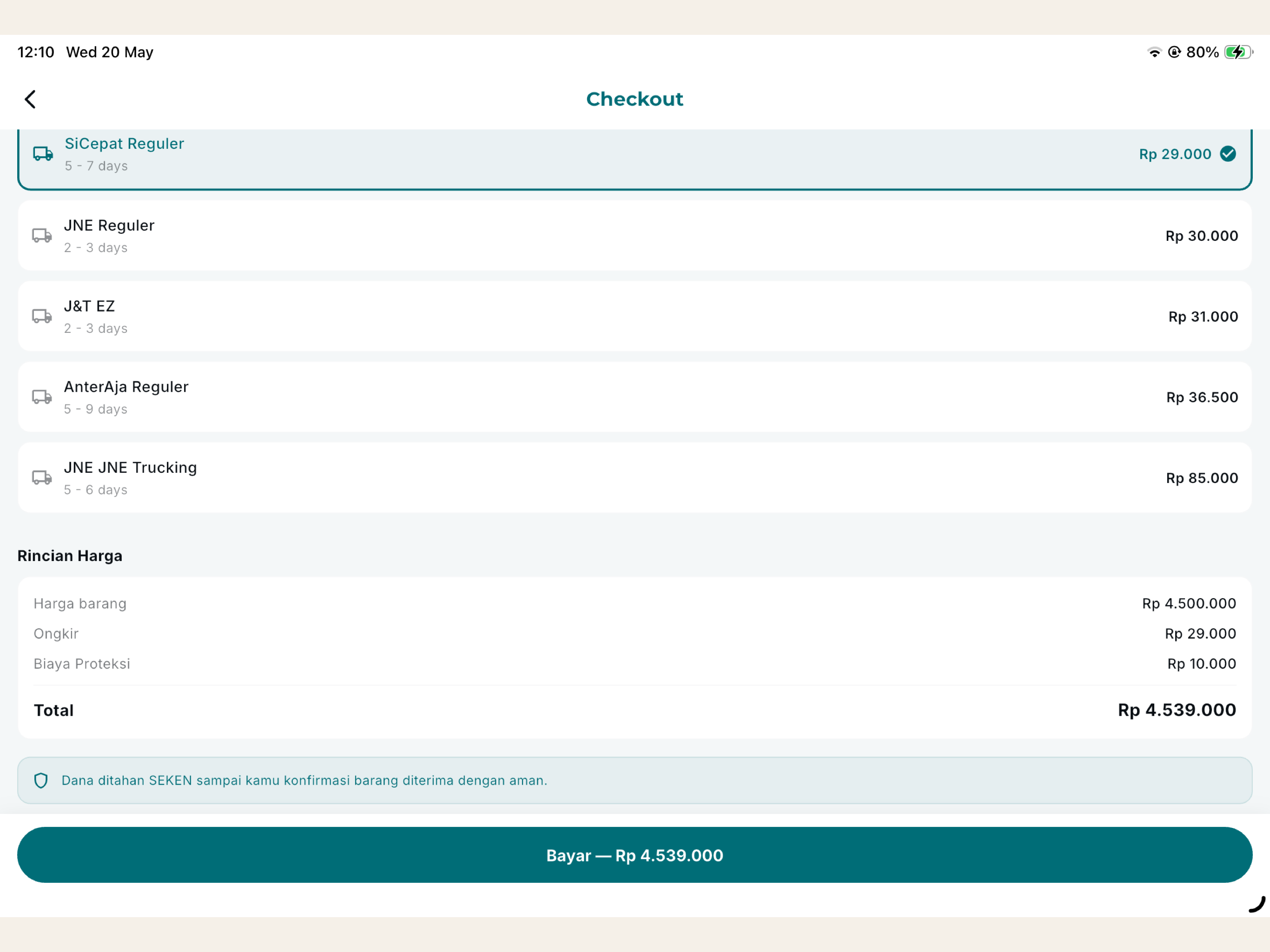Tap the Rp 36.500 AnterAja price
1270x952 pixels.
click(x=1202, y=397)
